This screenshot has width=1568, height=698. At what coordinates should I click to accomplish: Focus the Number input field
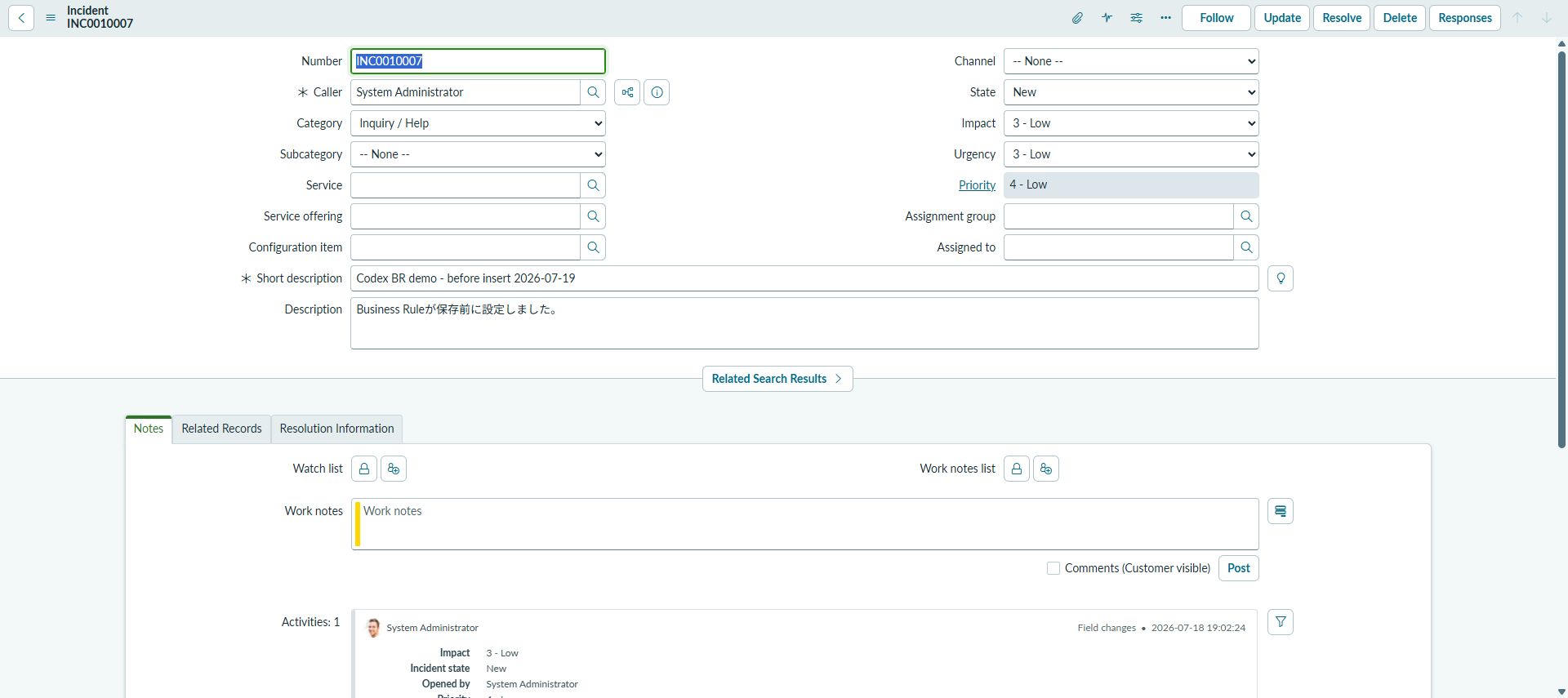[478, 61]
